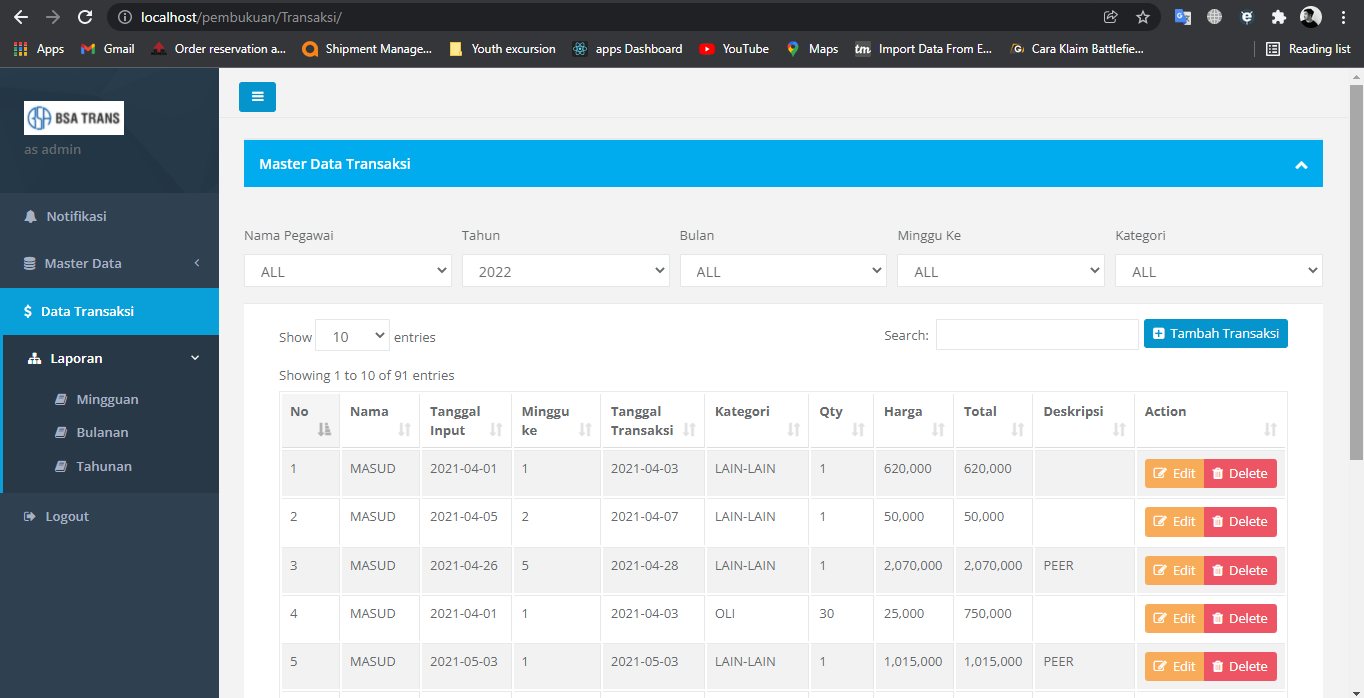Sort by the Action column
The width and height of the screenshot is (1364, 698).
point(1210,420)
